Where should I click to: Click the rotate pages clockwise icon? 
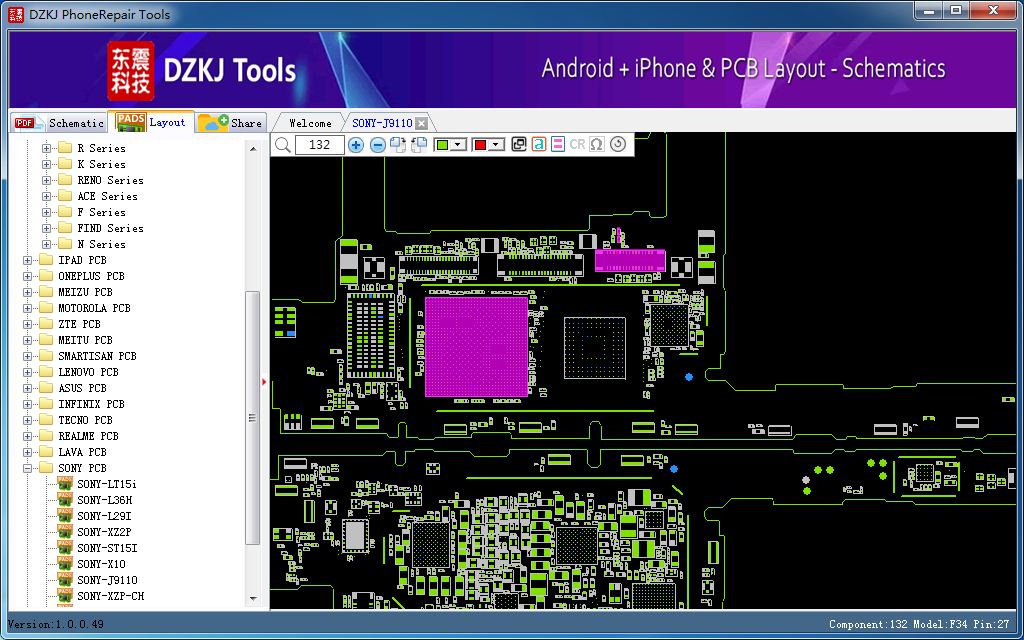click(x=397, y=144)
